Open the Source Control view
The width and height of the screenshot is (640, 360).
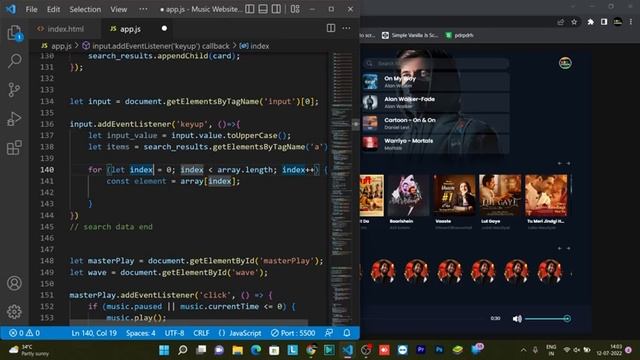14,90
